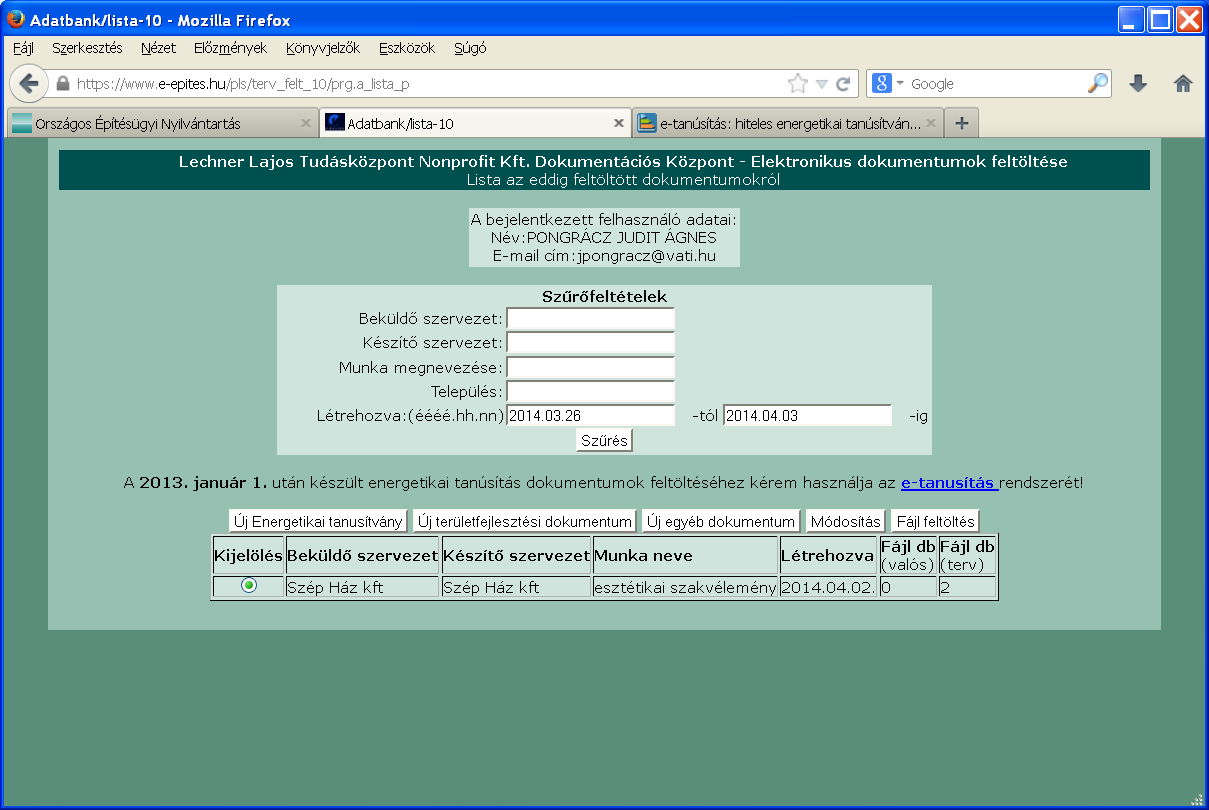Screen dimensions: 1209x810
Task: Click the 'Fájl db (terv)' column header
Action: [x=967, y=555]
